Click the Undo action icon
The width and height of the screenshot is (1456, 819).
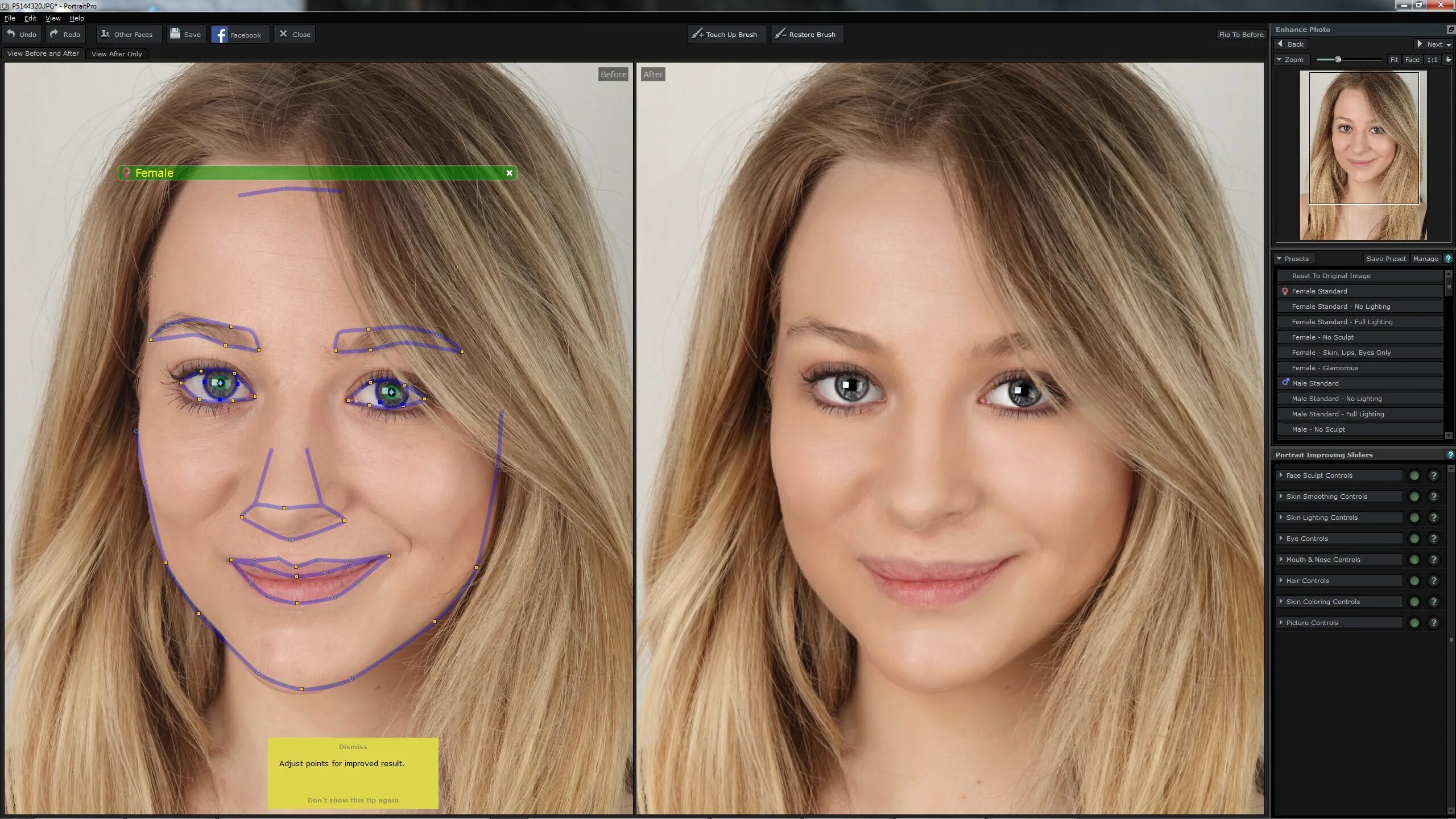click(x=12, y=34)
